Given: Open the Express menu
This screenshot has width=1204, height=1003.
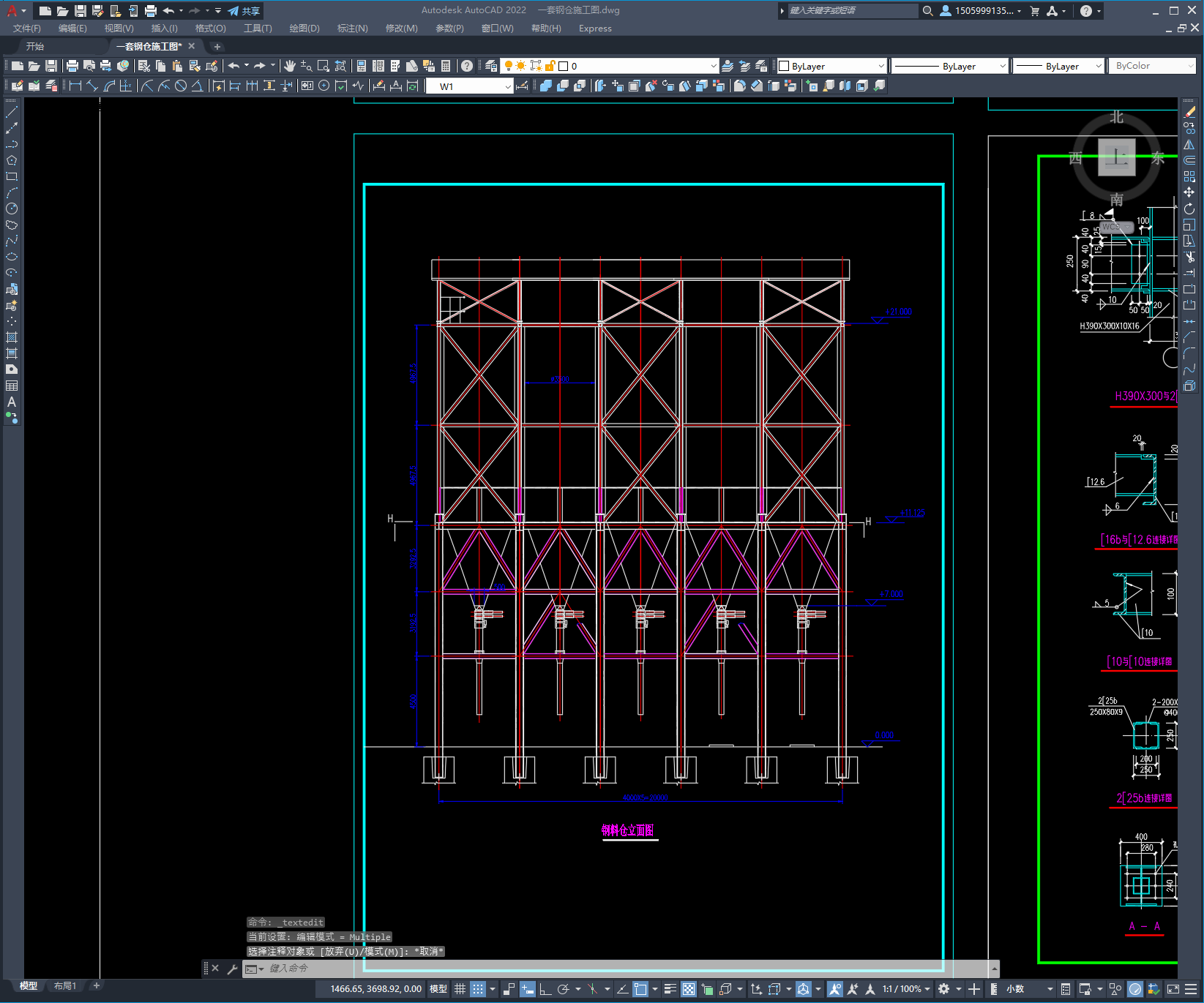Looking at the screenshot, I should point(595,29).
